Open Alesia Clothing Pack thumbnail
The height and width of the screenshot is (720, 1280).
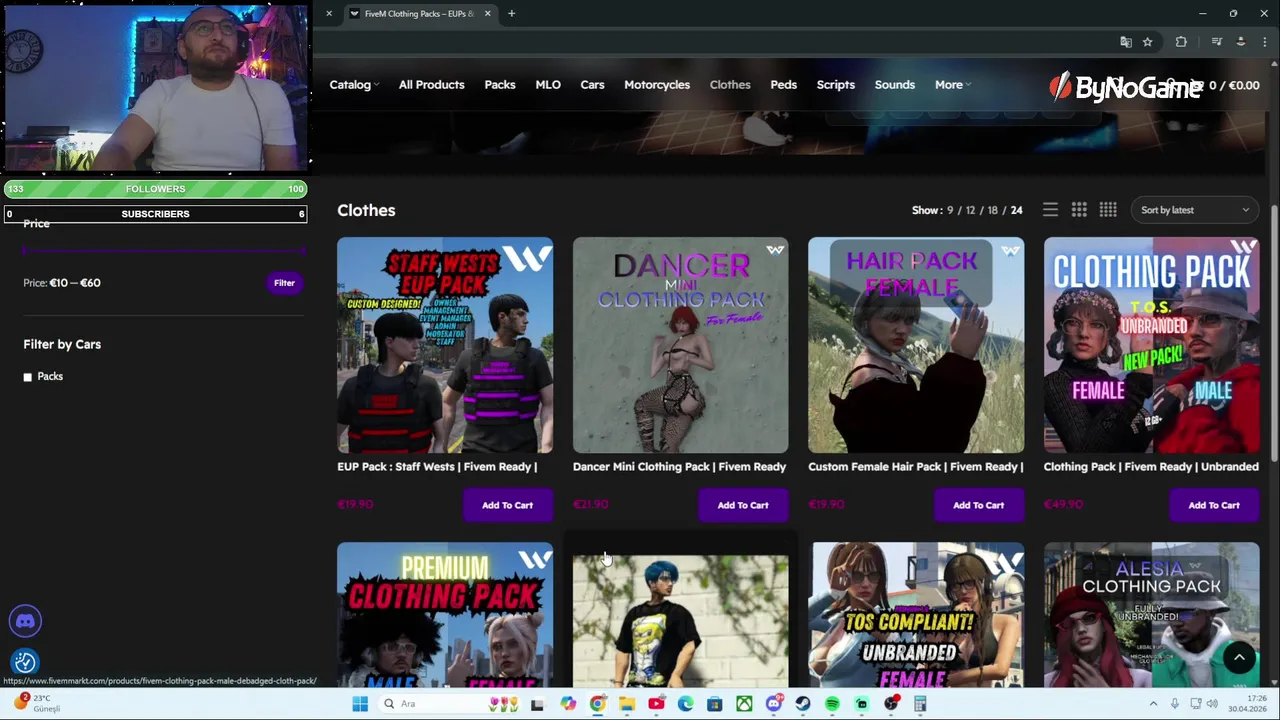(x=1152, y=615)
